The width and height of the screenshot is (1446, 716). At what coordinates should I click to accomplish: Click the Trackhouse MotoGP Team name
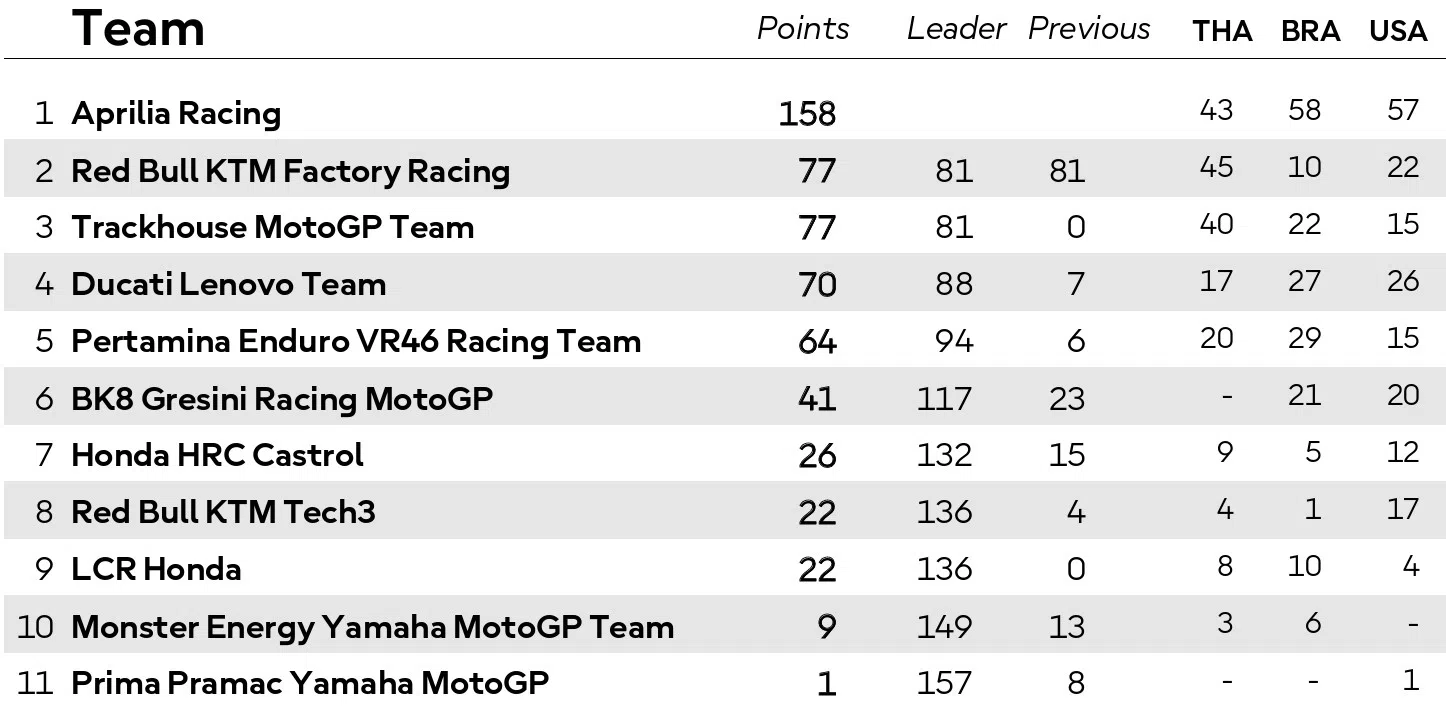click(272, 227)
